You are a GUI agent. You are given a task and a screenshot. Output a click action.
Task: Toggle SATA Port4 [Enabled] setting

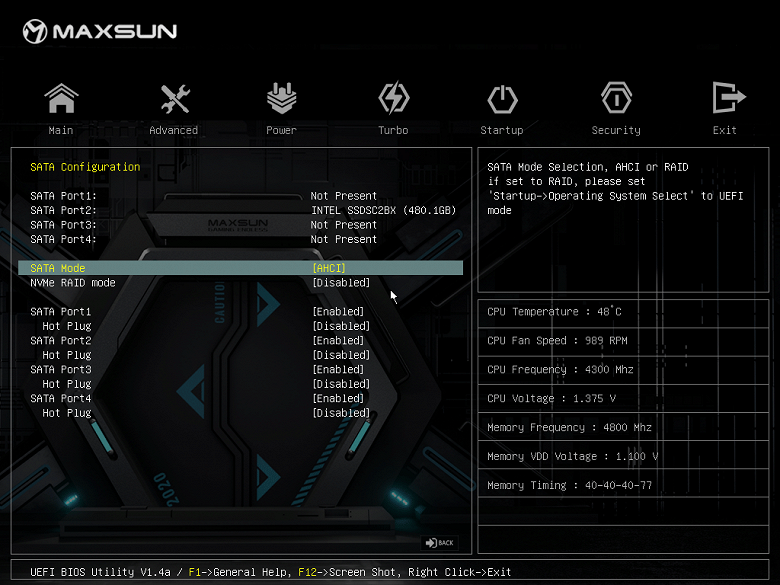point(338,398)
